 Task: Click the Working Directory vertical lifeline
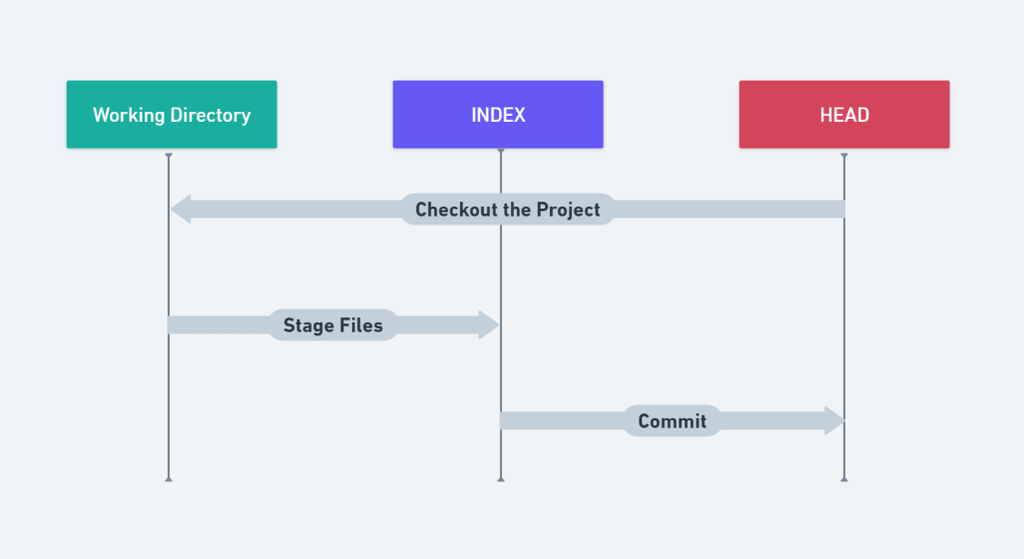(168, 400)
